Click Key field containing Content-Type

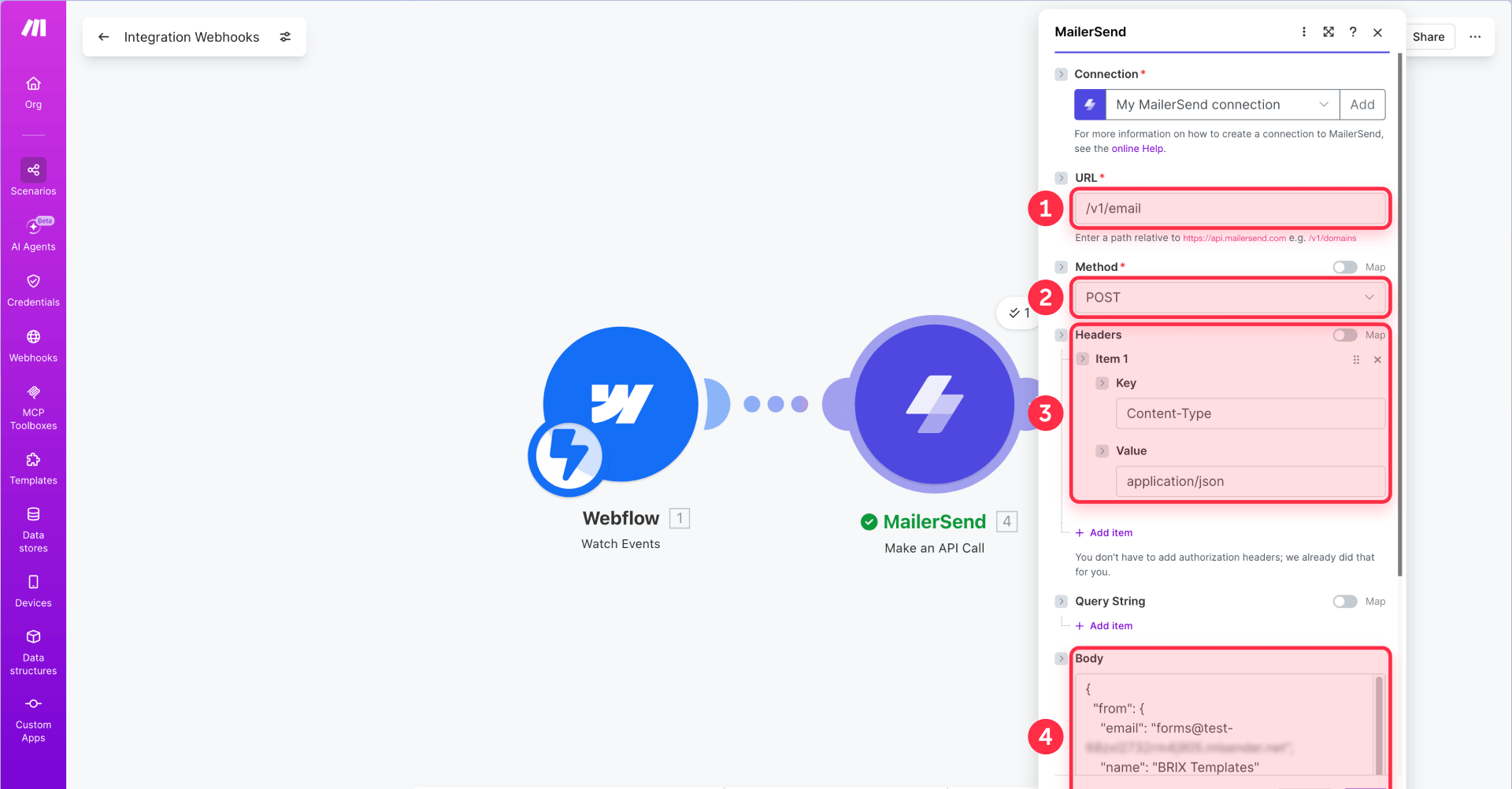(1250, 413)
